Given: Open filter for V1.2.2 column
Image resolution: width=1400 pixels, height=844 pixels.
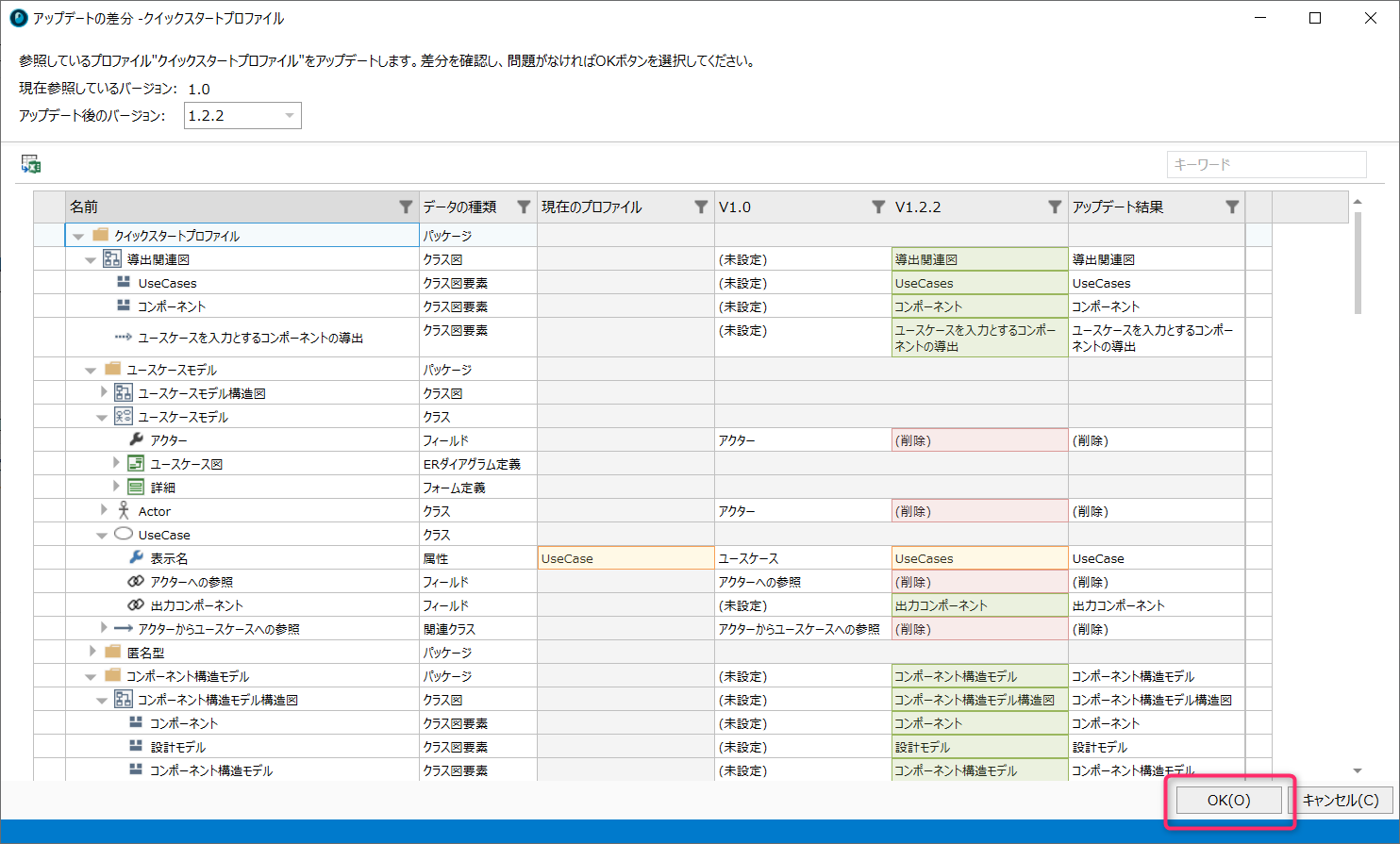Looking at the screenshot, I should coord(1055,207).
